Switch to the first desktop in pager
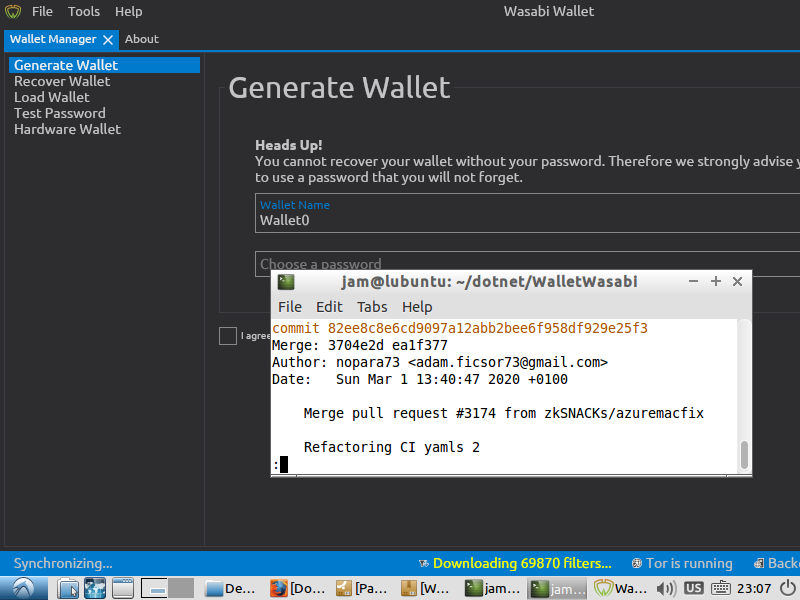The width and height of the screenshot is (800, 600). point(154,589)
